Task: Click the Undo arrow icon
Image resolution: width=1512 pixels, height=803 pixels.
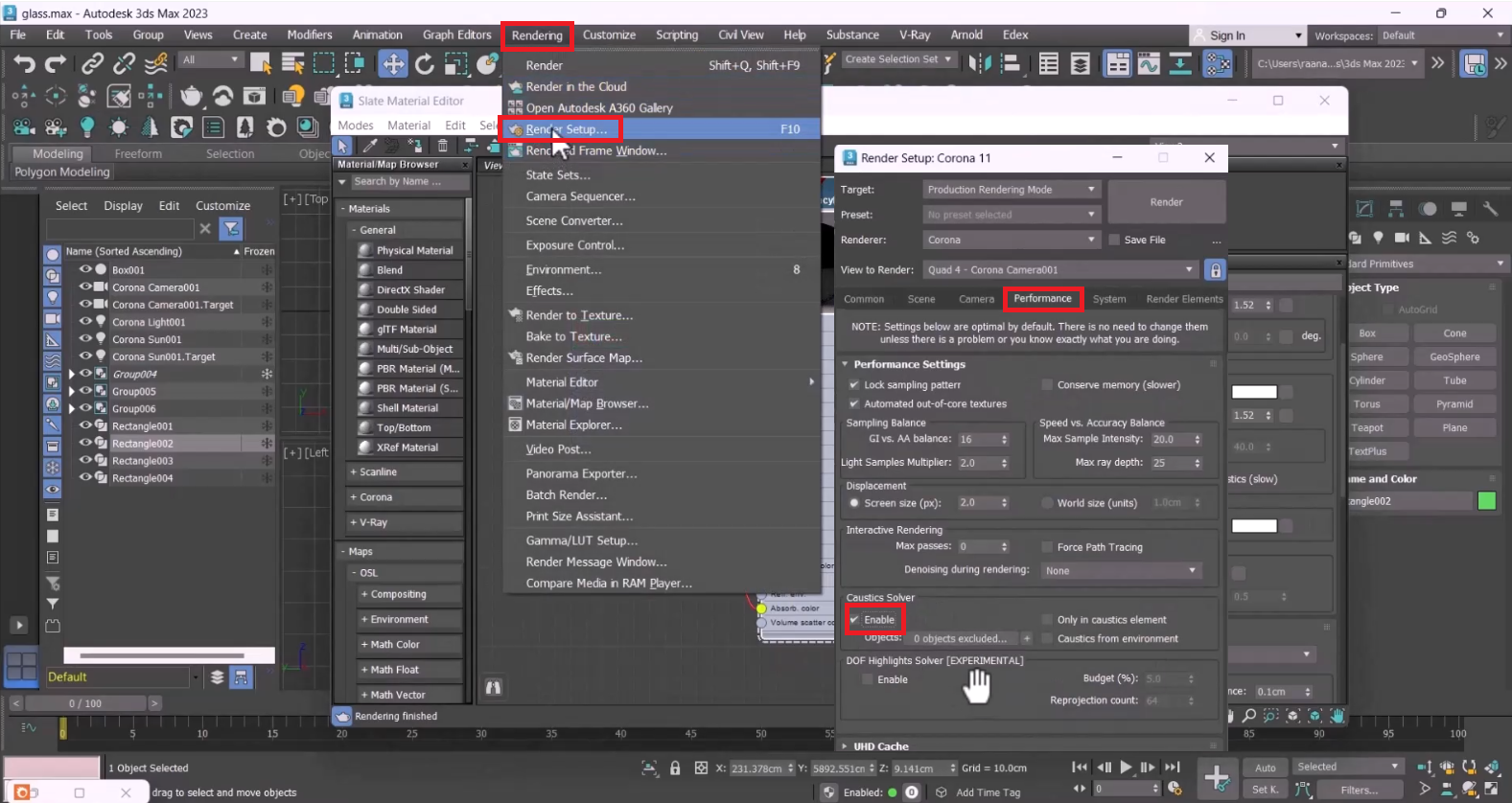Action: [x=24, y=64]
